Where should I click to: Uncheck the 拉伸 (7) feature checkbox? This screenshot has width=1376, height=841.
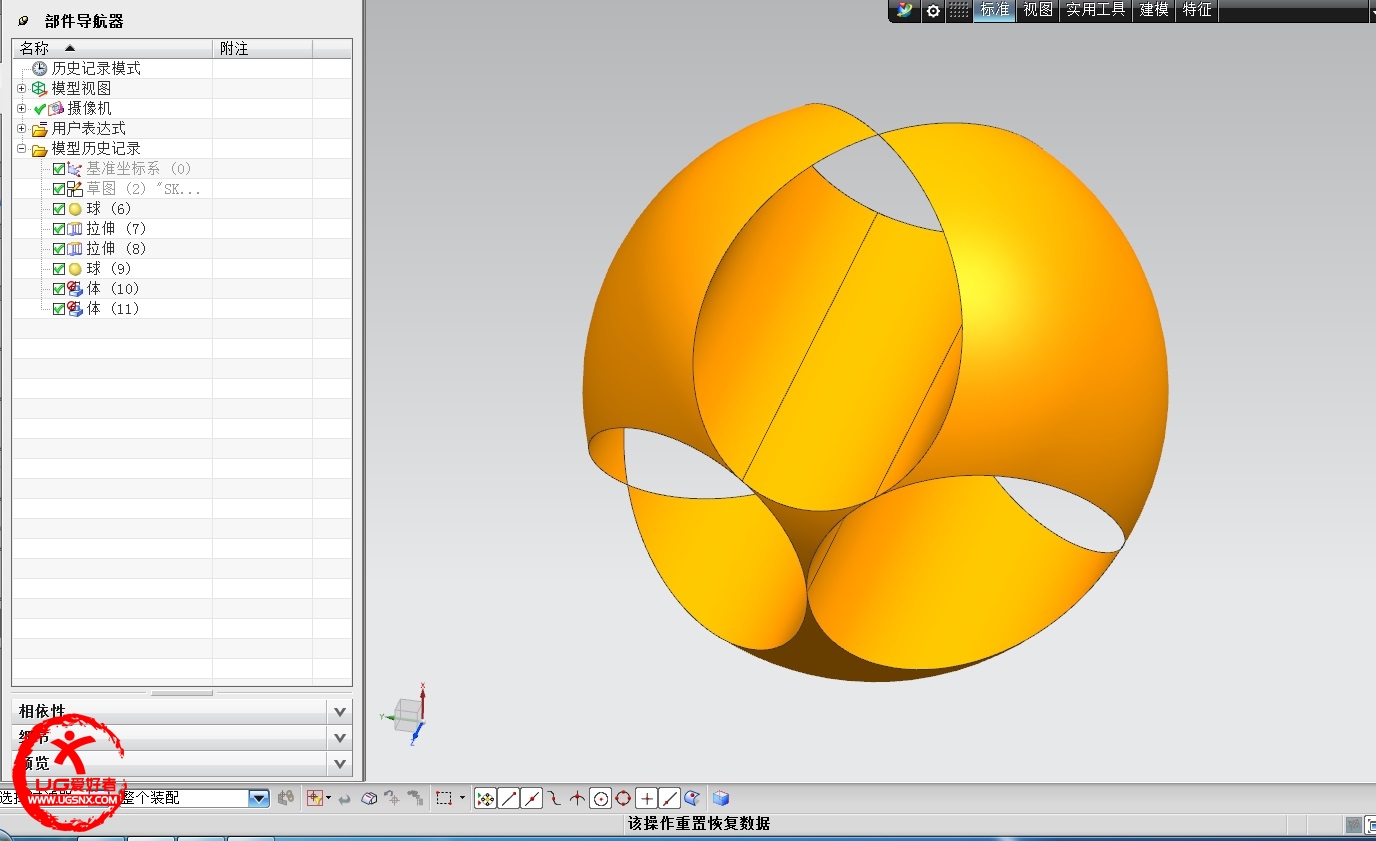59,229
